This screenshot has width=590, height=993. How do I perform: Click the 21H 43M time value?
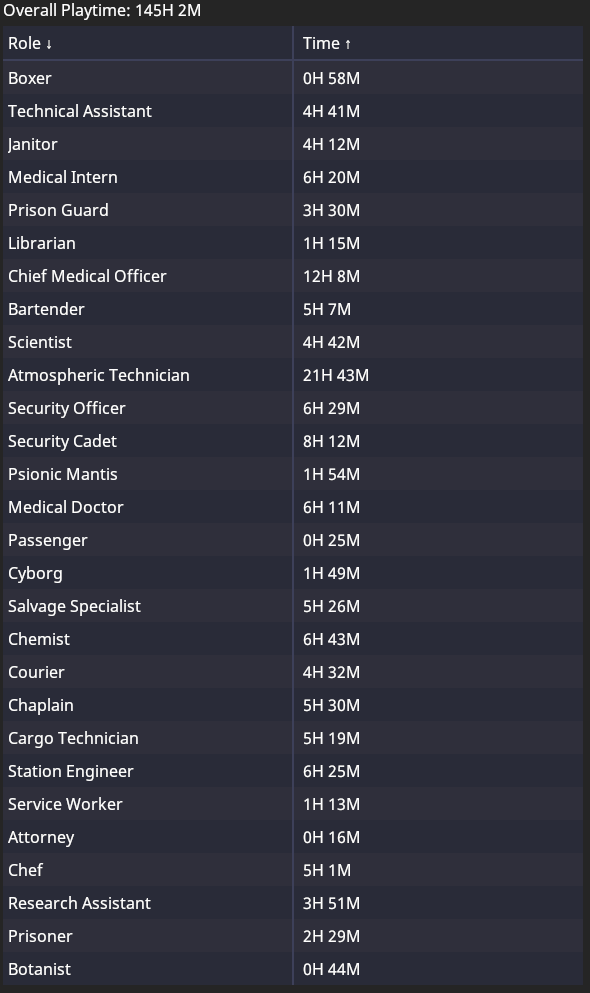point(336,375)
